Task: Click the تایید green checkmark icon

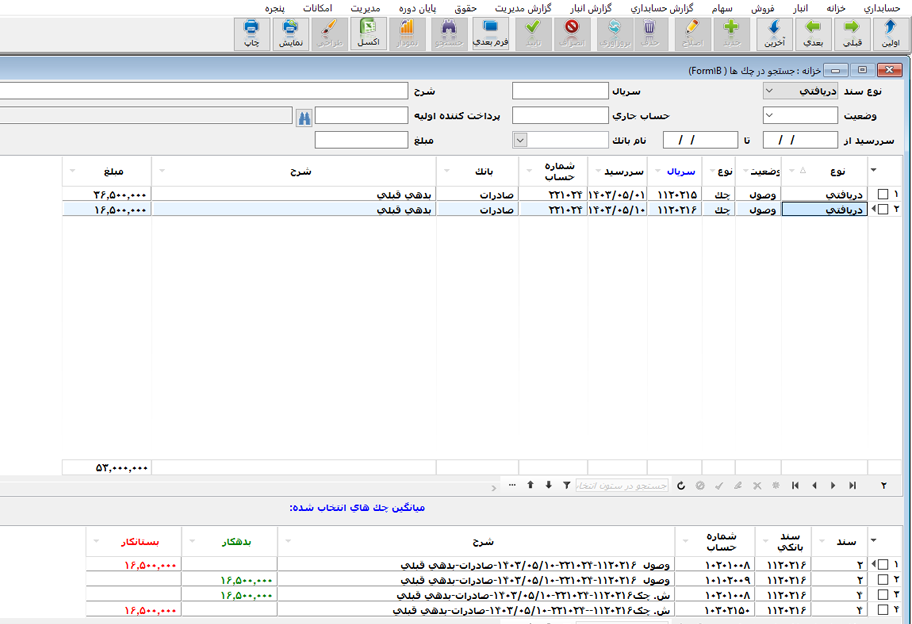Action: (x=533, y=34)
